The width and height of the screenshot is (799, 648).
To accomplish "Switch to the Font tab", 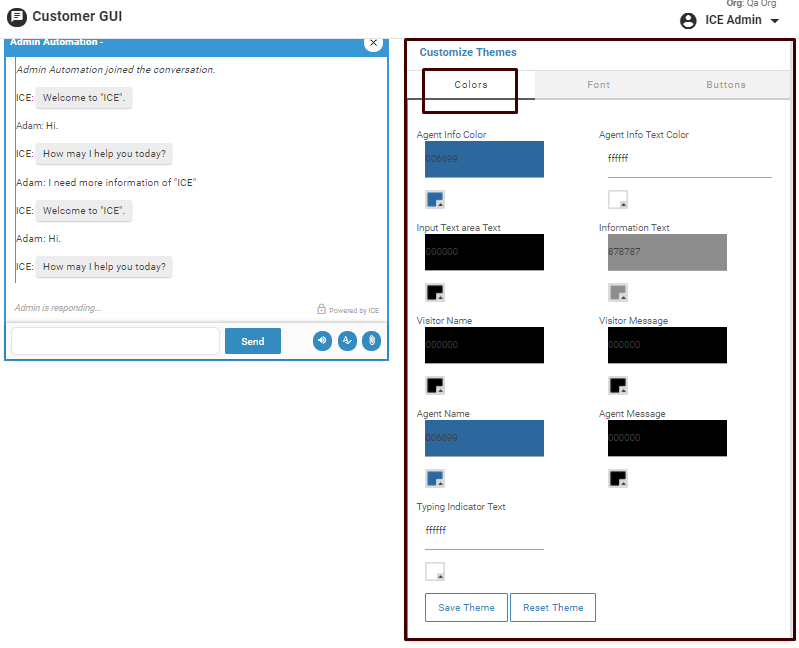I will [598, 85].
